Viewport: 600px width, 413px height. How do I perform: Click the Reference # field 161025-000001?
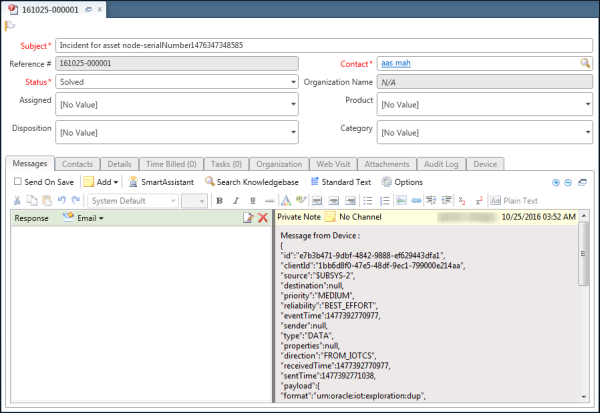177,64
